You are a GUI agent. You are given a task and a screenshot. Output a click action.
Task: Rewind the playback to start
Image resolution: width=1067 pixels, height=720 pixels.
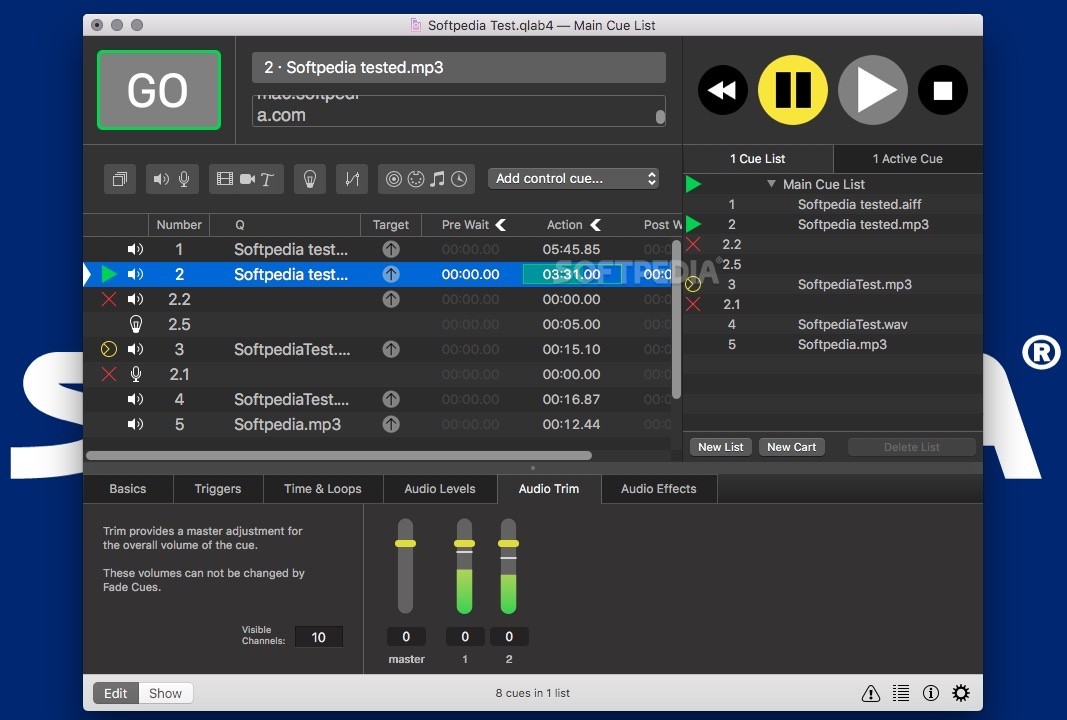[x=723, y=90]
